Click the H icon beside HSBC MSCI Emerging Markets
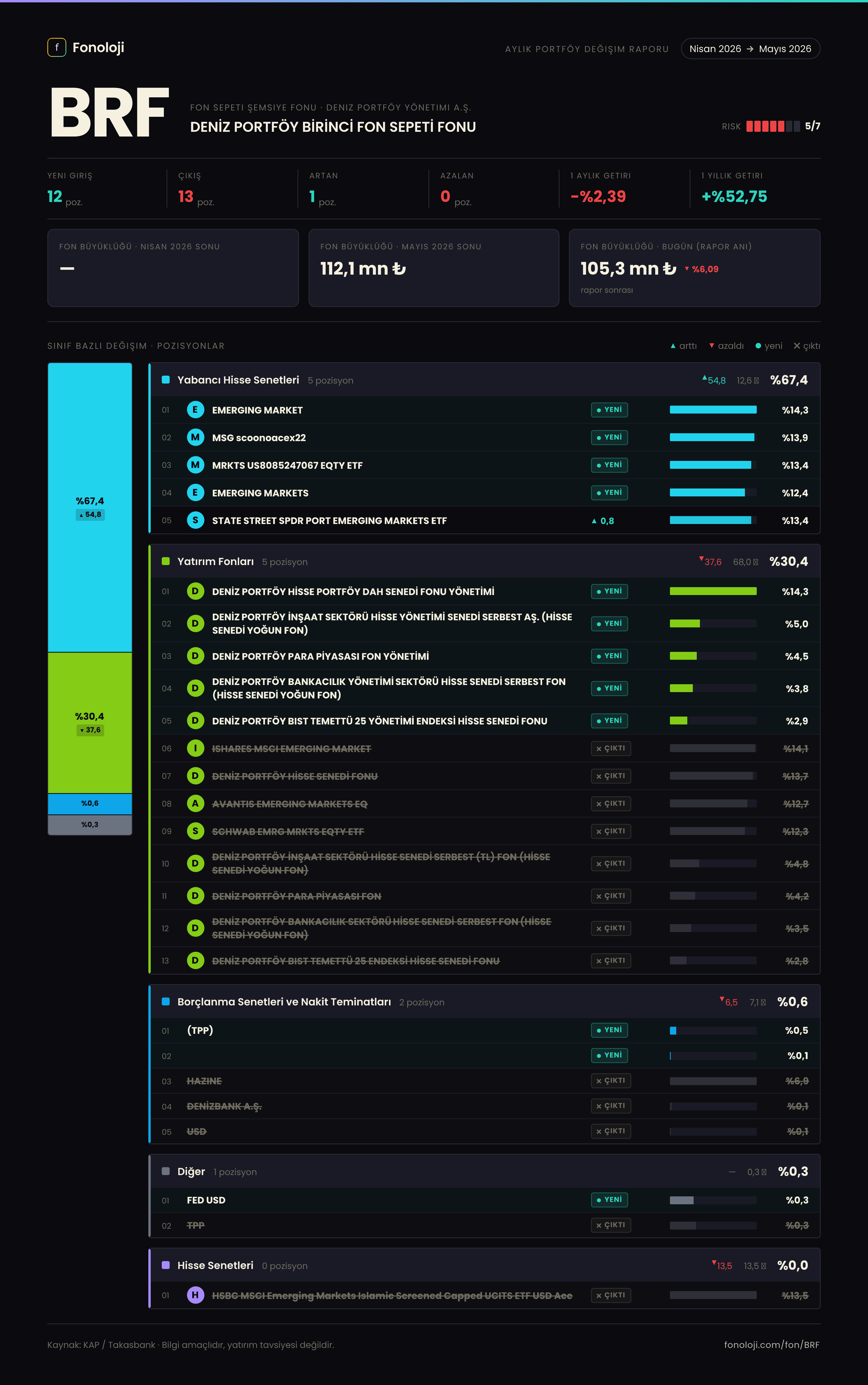 coord(195,1295)
